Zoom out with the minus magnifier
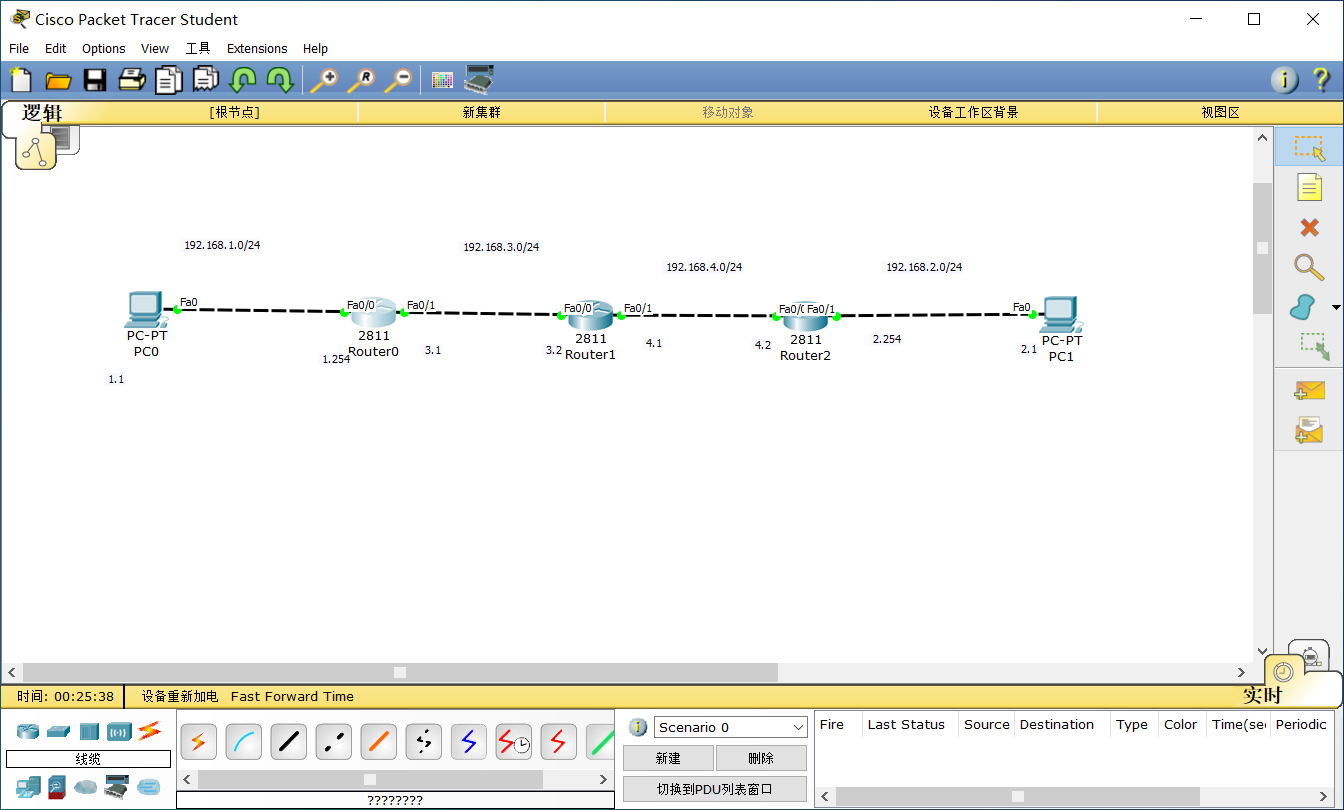 click(398, 80)
